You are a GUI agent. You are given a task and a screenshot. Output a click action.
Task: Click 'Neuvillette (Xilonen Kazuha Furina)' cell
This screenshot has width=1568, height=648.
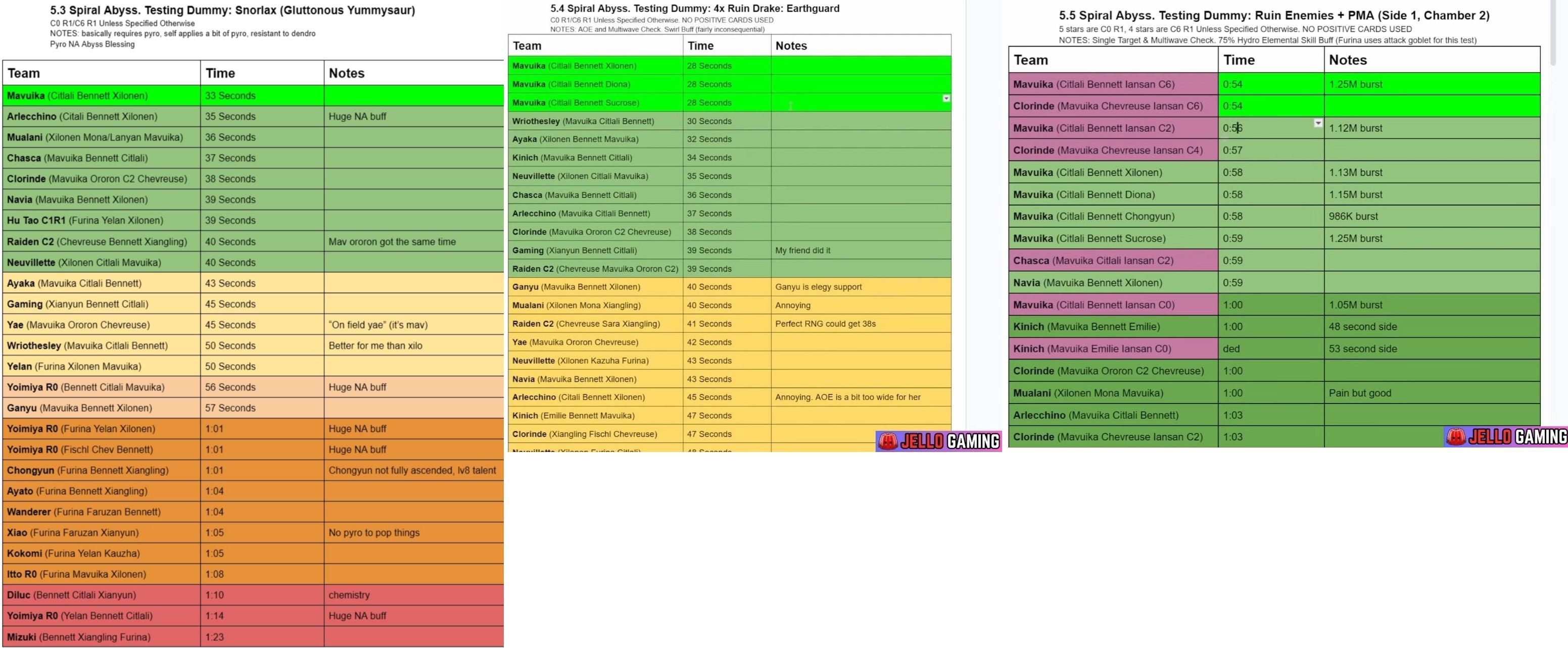point(595,361)
